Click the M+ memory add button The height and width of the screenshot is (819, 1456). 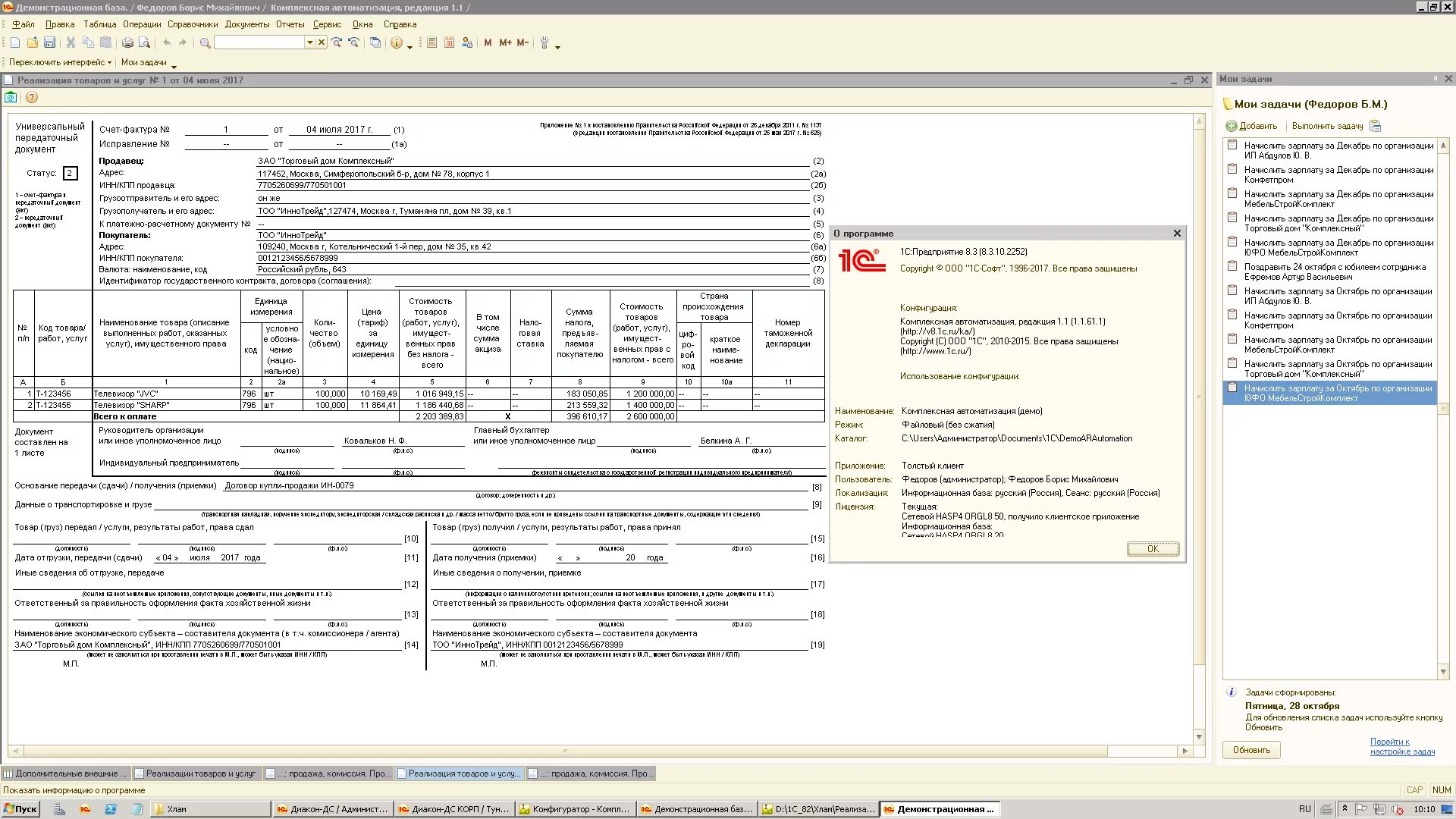click(505, 43)
